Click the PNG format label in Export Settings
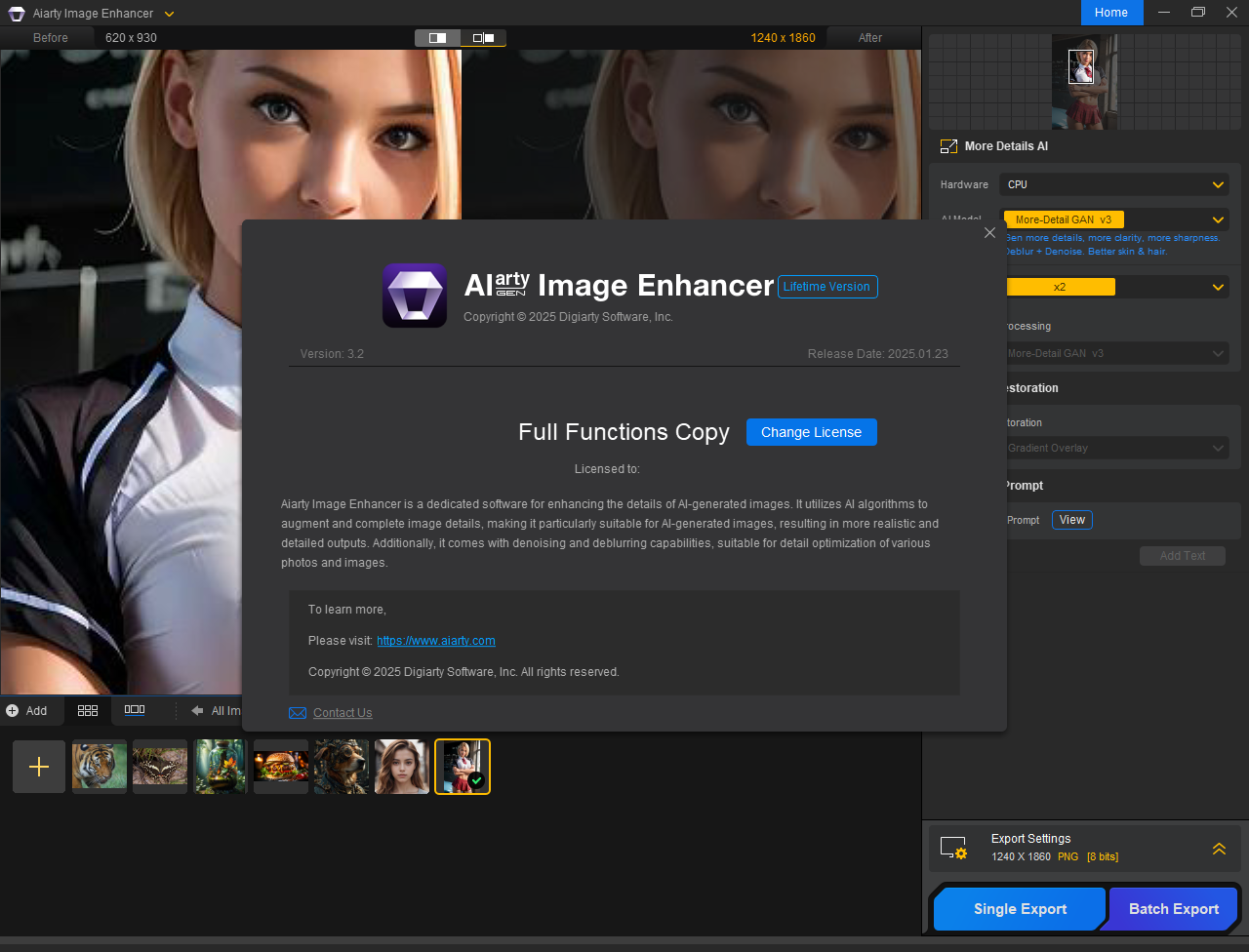The height and width of the screenshot is (952, 1249). point(1068,856)
